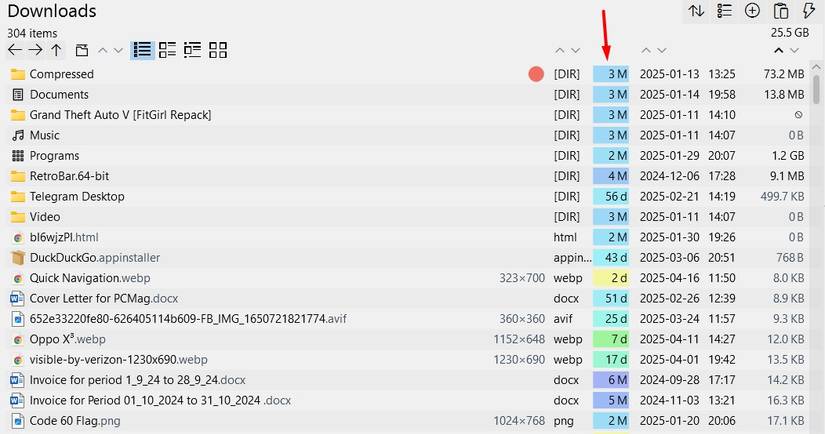
Task: Click the previous history chevron next to tab icon
Action: [x=103, y=51]
